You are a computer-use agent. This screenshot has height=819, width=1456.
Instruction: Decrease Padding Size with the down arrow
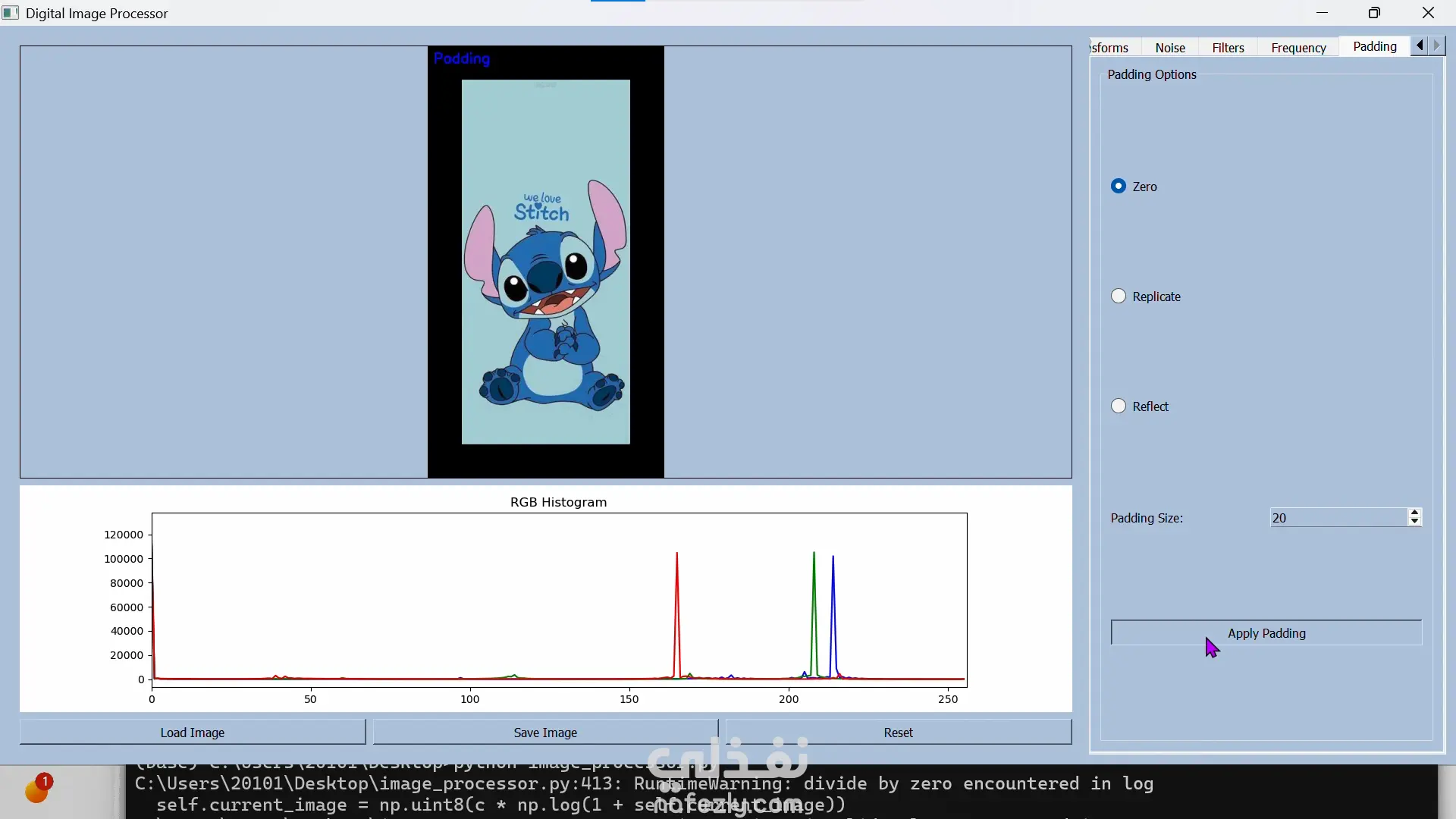coord(1414,522)
